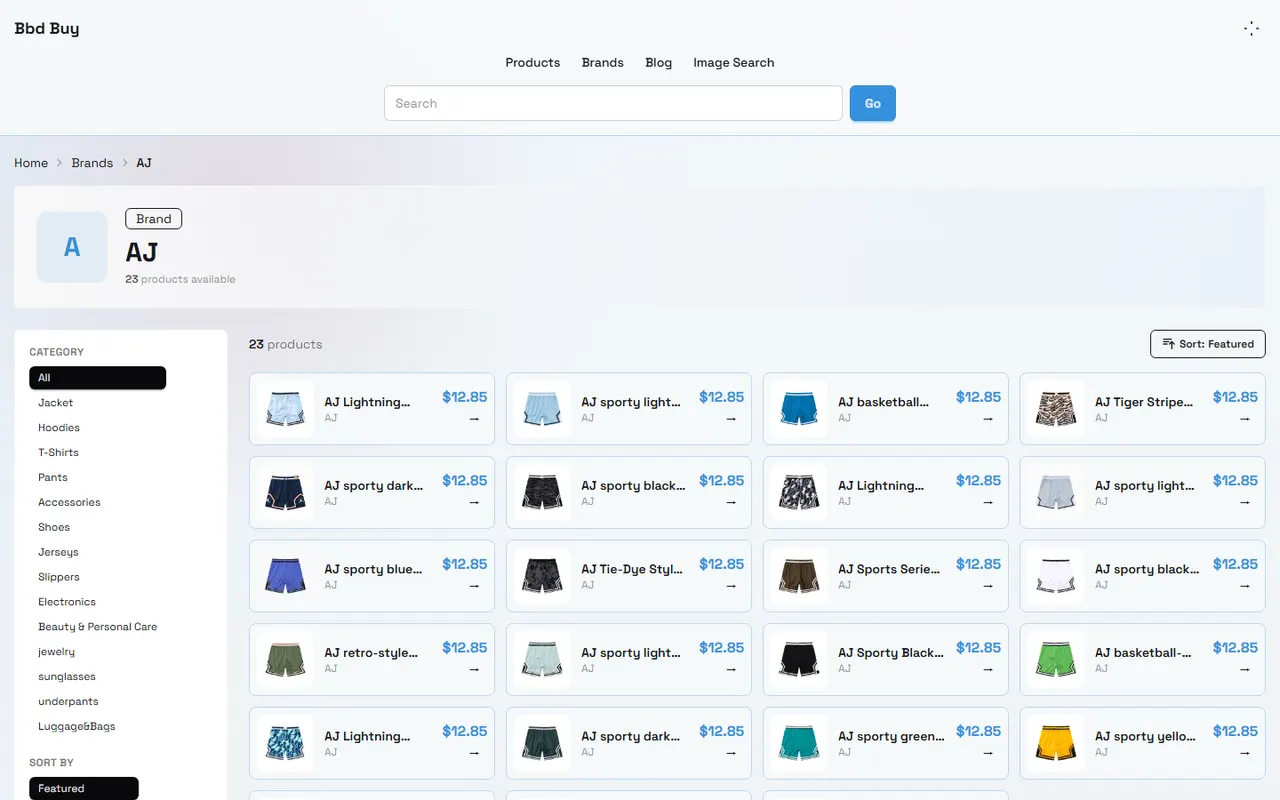Click arrow on AJ Sports Series card
The image size is (1280, 800).
tap(988, 586)
